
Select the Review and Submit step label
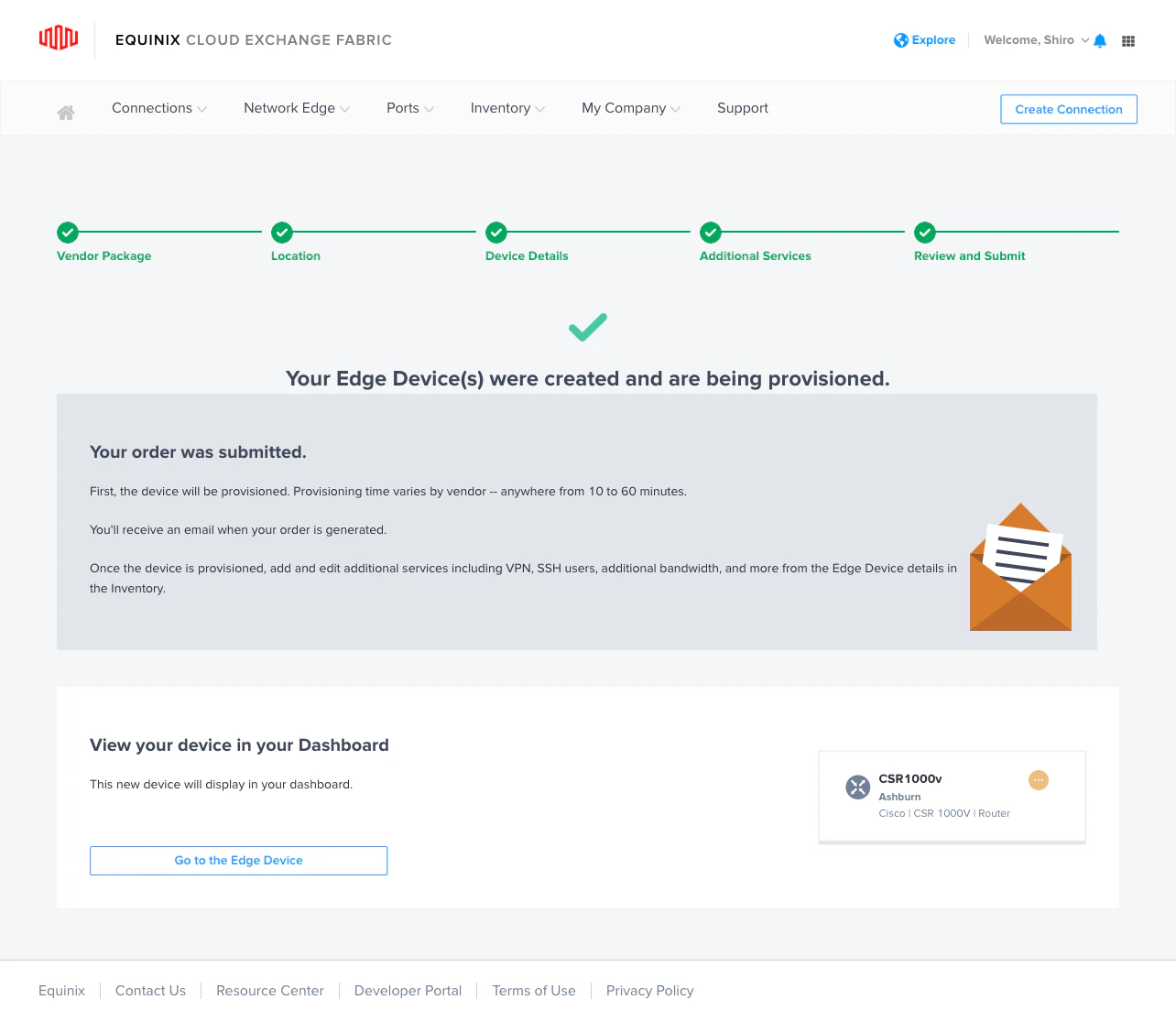click(x=970, y=256)
